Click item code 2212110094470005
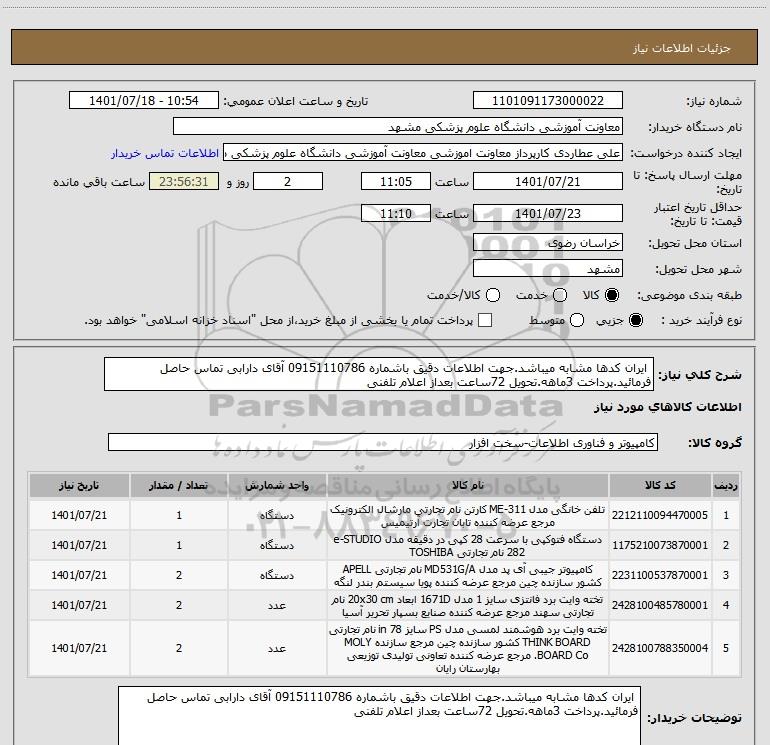Image resolution: width=770 pixels, height=745 pixels. 660,515
